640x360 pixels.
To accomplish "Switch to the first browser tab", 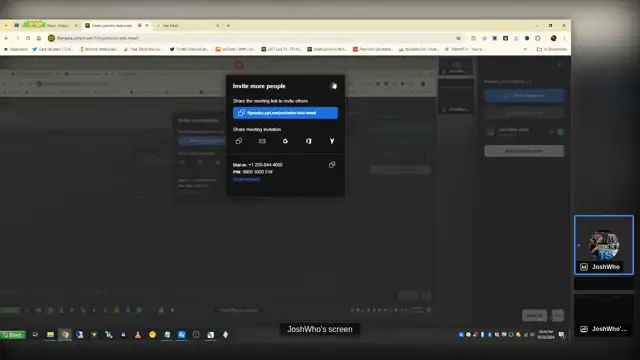I will pyautogui.click(x=45, y=25).
